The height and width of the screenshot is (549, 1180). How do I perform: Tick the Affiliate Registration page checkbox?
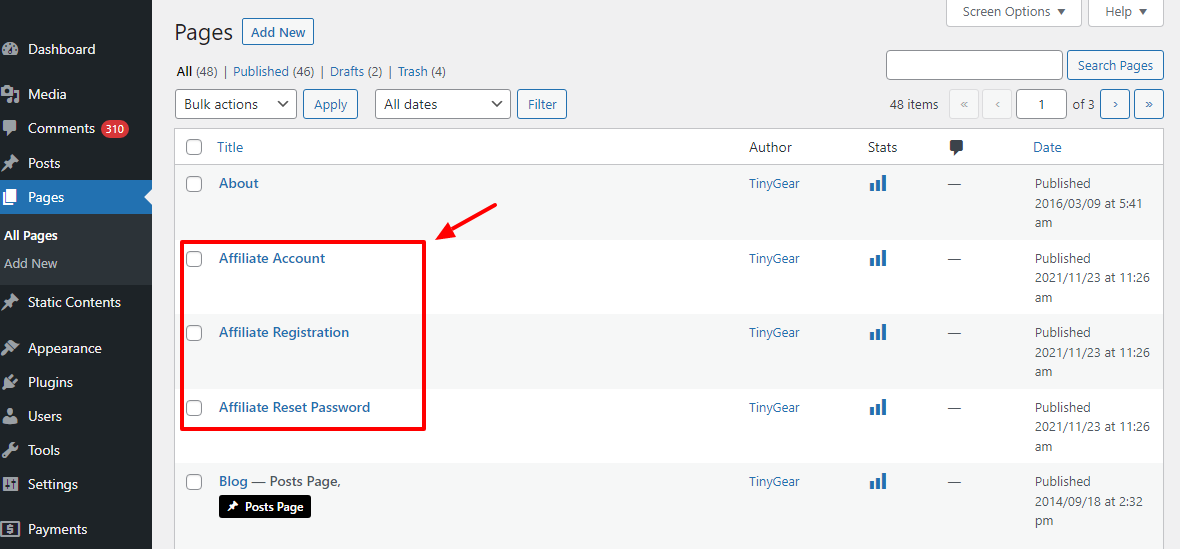pyautogui.click(x=194, y=333)
